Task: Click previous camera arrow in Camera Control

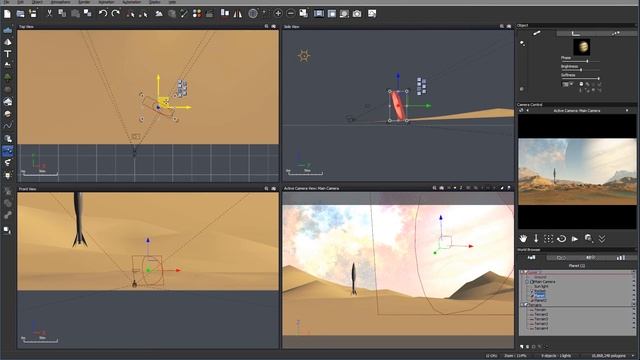Action: click(x=527, y=110)
